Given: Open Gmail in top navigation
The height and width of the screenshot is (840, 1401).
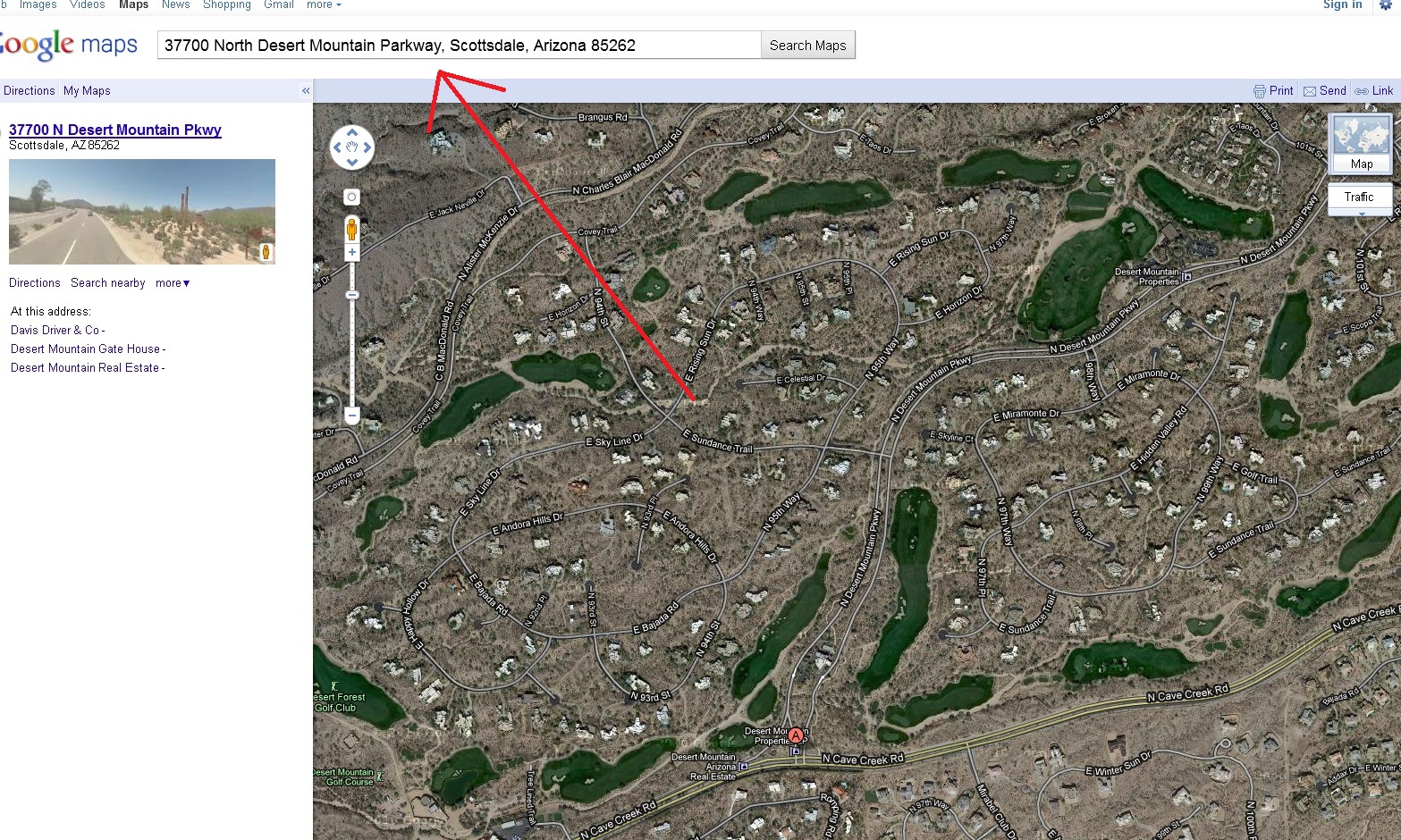Looking at the screenshot, I should 279,4.
